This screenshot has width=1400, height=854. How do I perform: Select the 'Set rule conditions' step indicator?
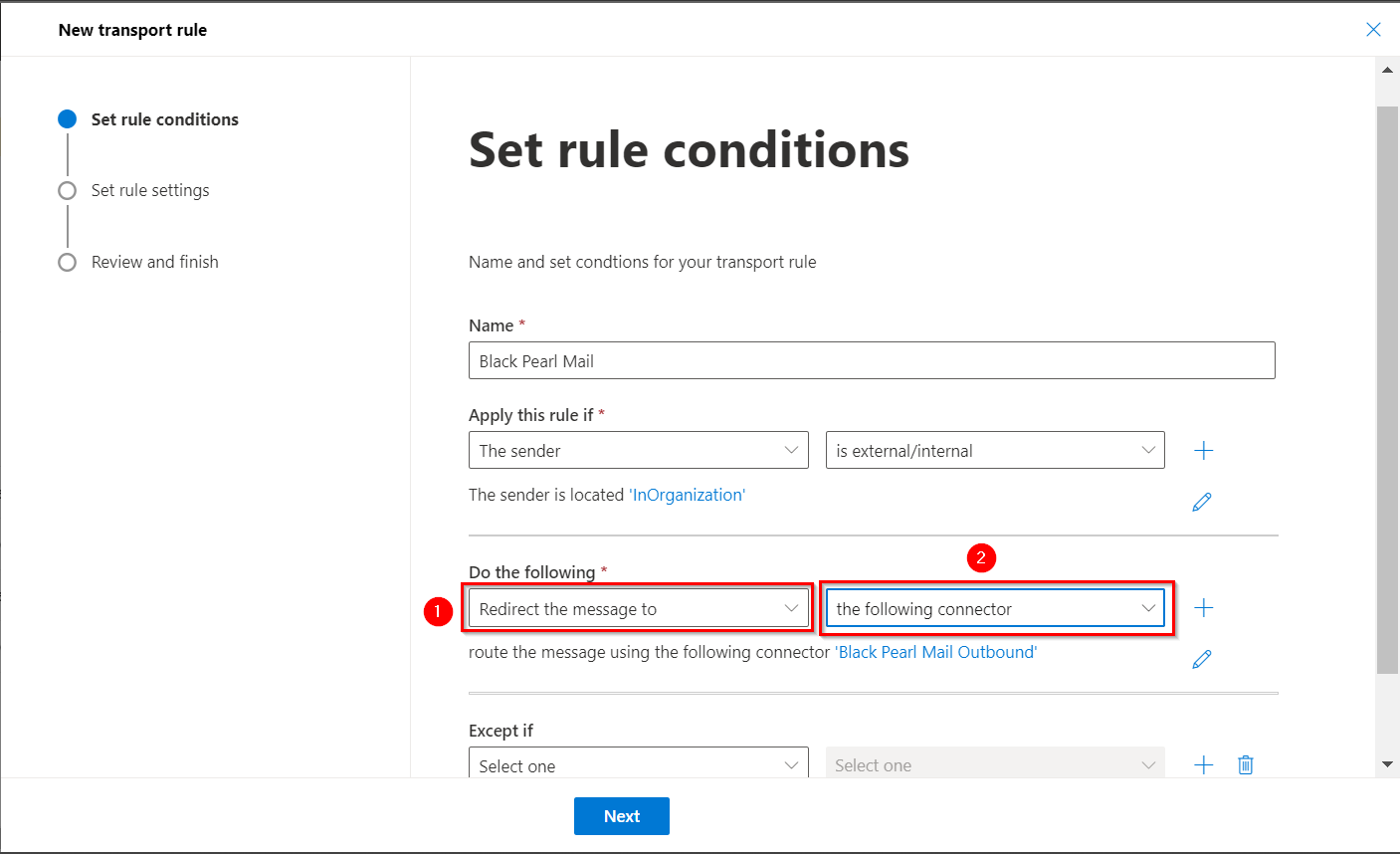(x=67, y=119)
